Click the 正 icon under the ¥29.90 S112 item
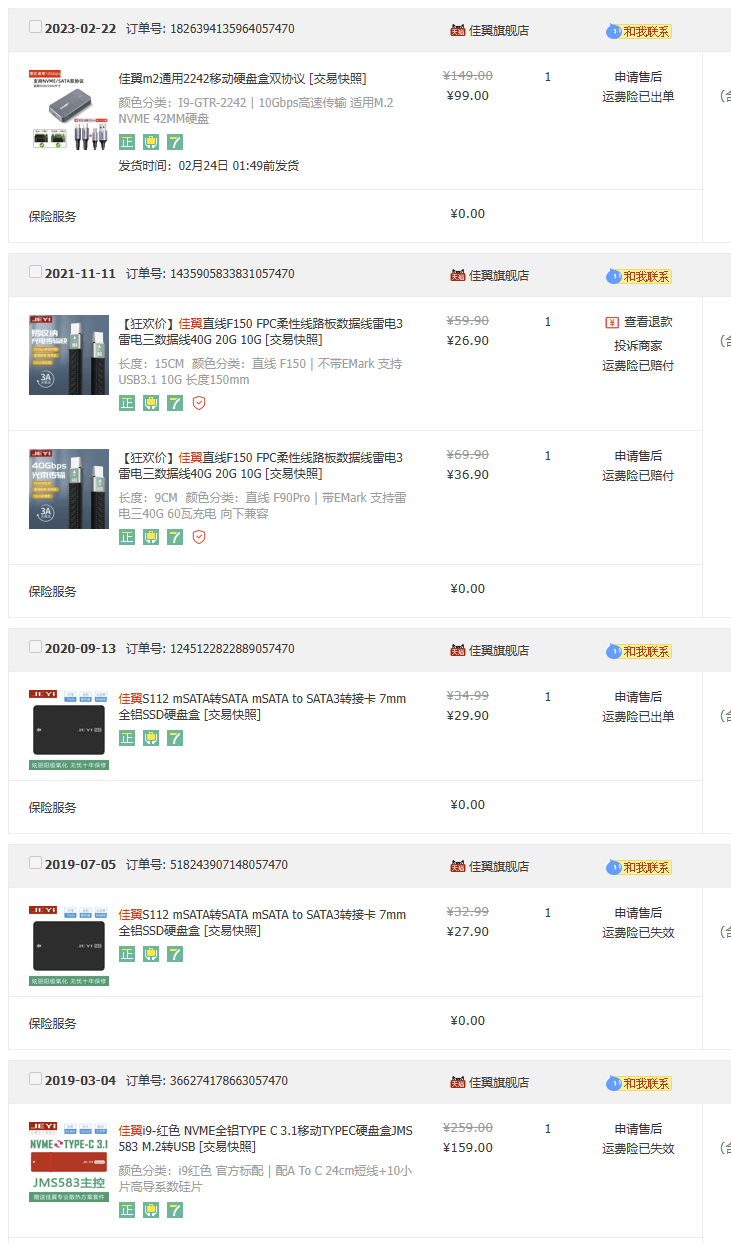731x1243 pixels. click(127, 738)
